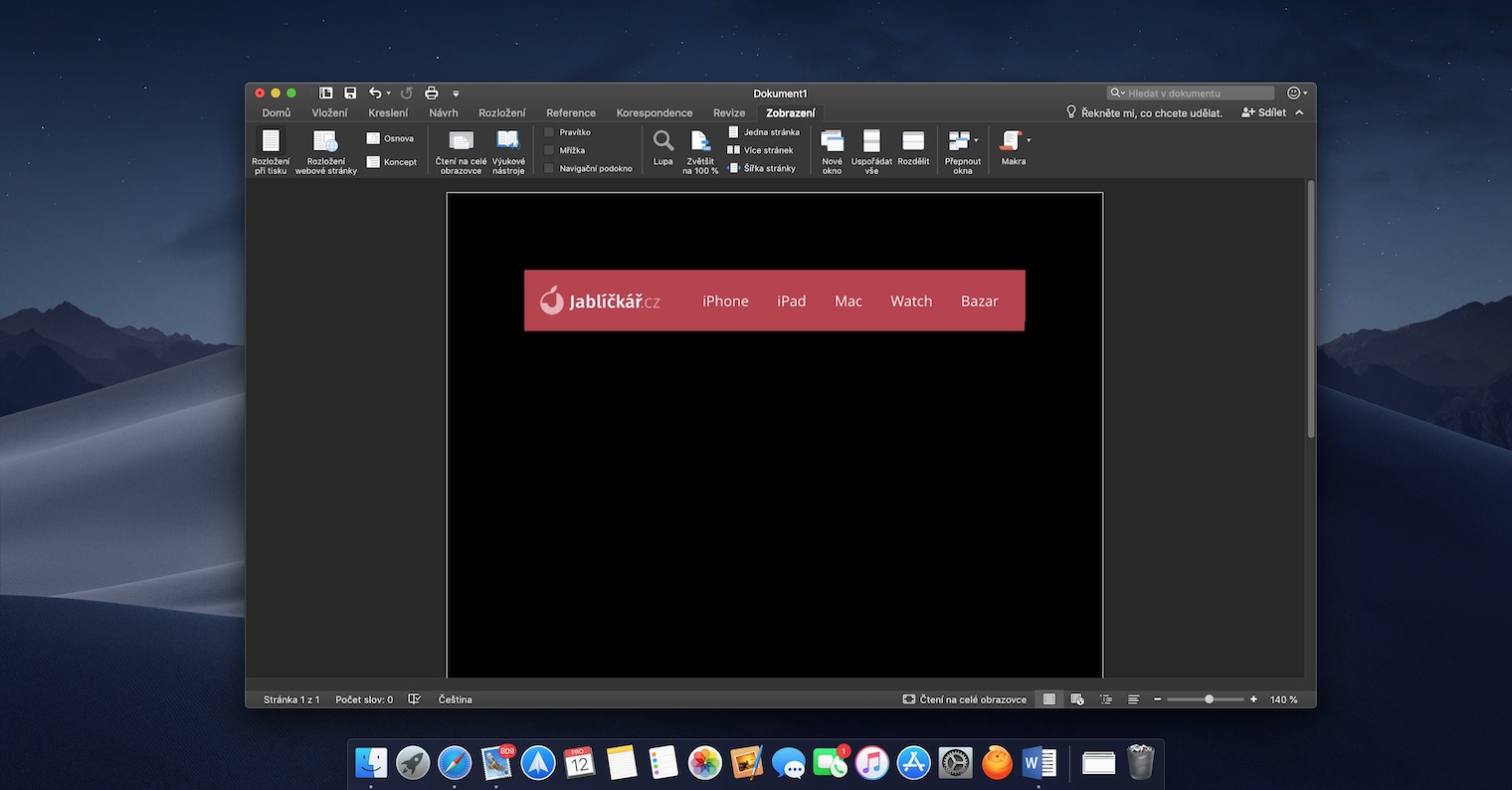1512x790 pixels.
Task: Check the Navigační podokno option
Action: point(549,168)
